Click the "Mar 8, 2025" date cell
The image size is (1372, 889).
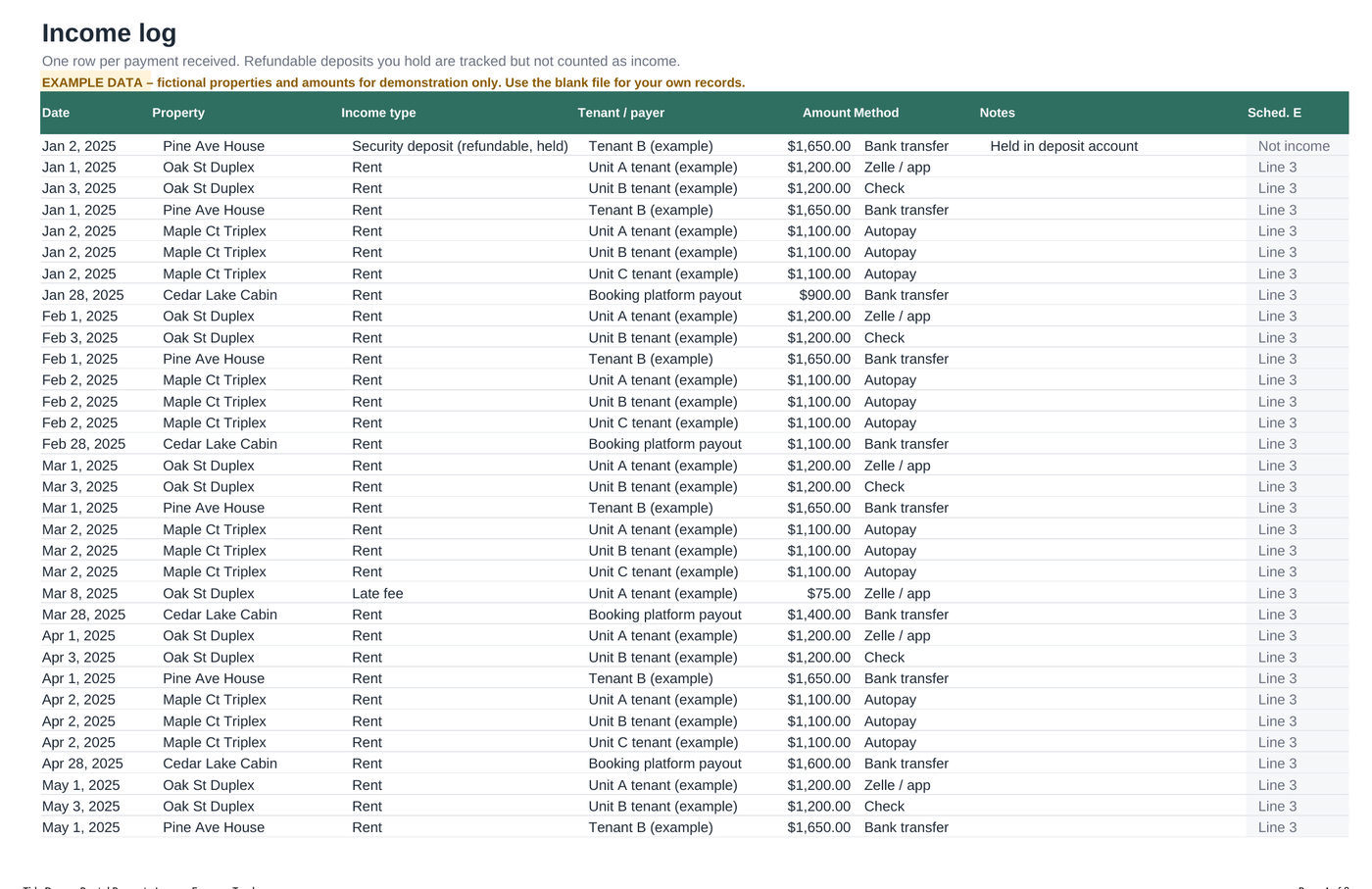click(79, 593)
